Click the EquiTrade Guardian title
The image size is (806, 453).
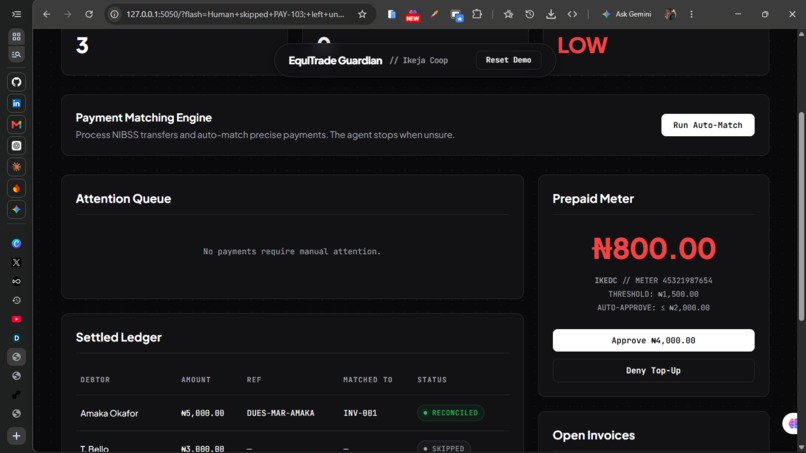[x=335, y=60]
